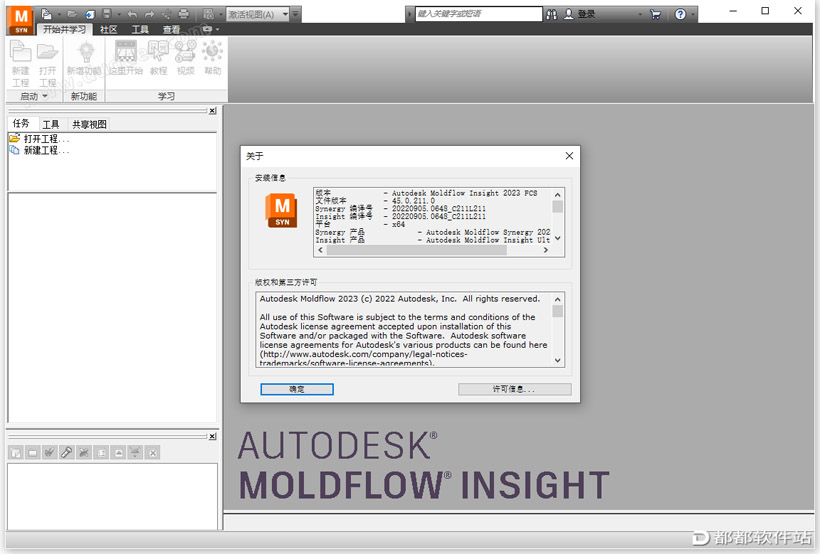Open the dropdown arrow next to New icon
The width and height of the screenshot is (820, 554).
(x=59, y=14)
